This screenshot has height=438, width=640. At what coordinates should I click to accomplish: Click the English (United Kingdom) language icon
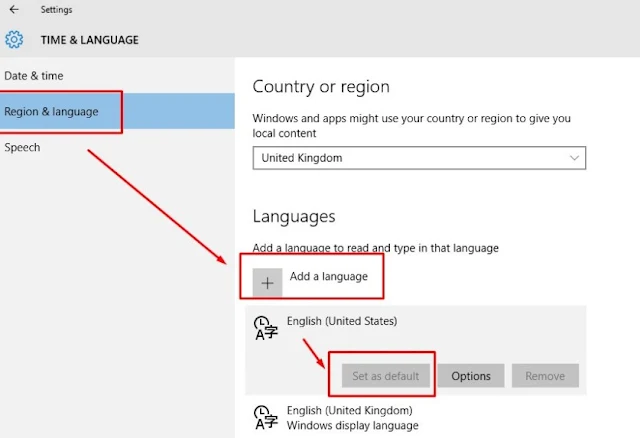tap(266, 418)
